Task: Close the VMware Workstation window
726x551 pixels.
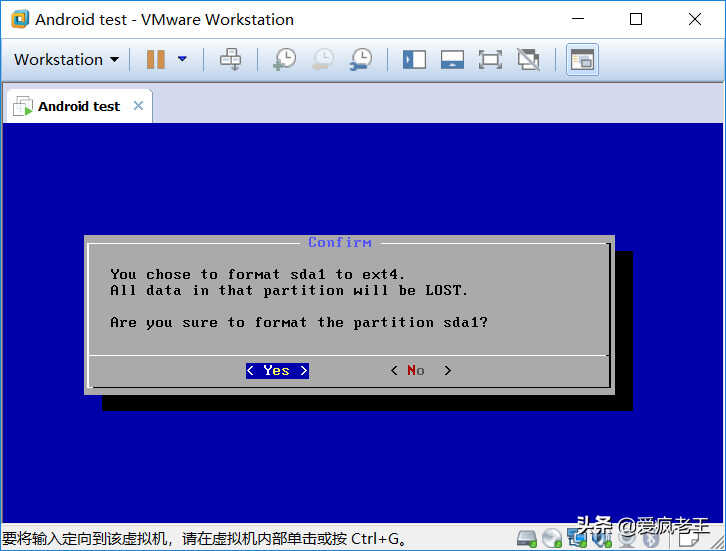Action: [695, 19]
